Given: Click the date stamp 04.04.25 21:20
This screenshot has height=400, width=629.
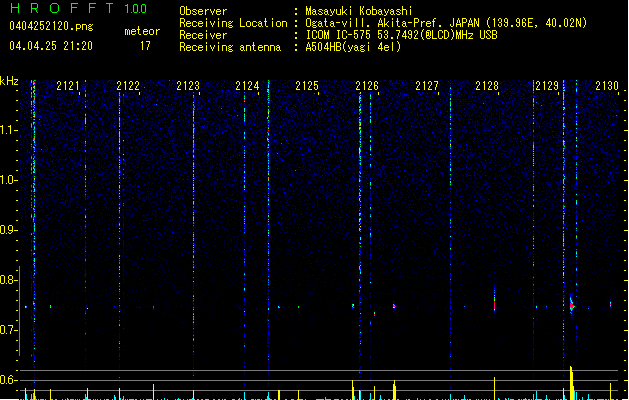Looking at the screenshot, I should 51,46.
